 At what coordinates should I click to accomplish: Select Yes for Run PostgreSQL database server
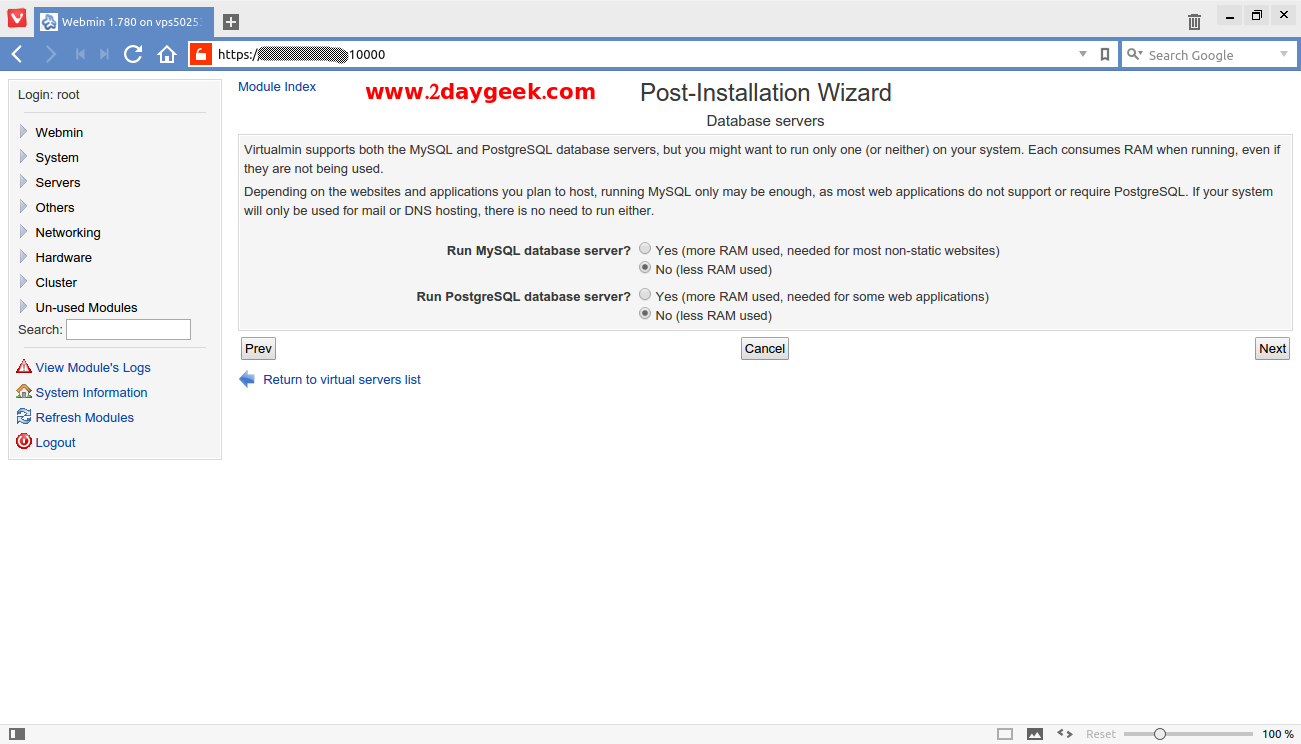click(x=645, y=295)
